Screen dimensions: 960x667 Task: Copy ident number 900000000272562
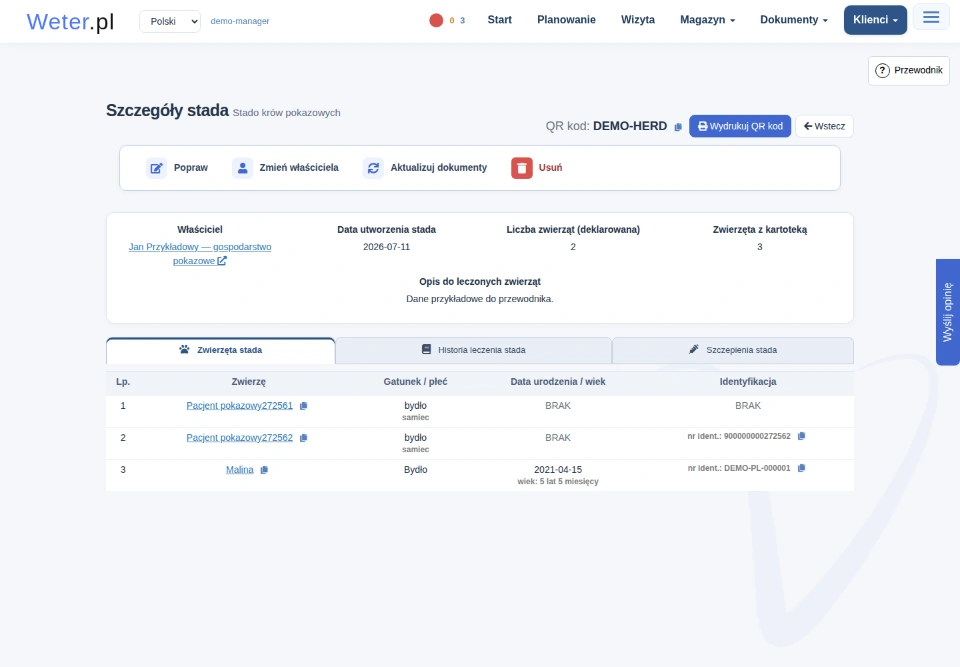click(x=801, y=436)
